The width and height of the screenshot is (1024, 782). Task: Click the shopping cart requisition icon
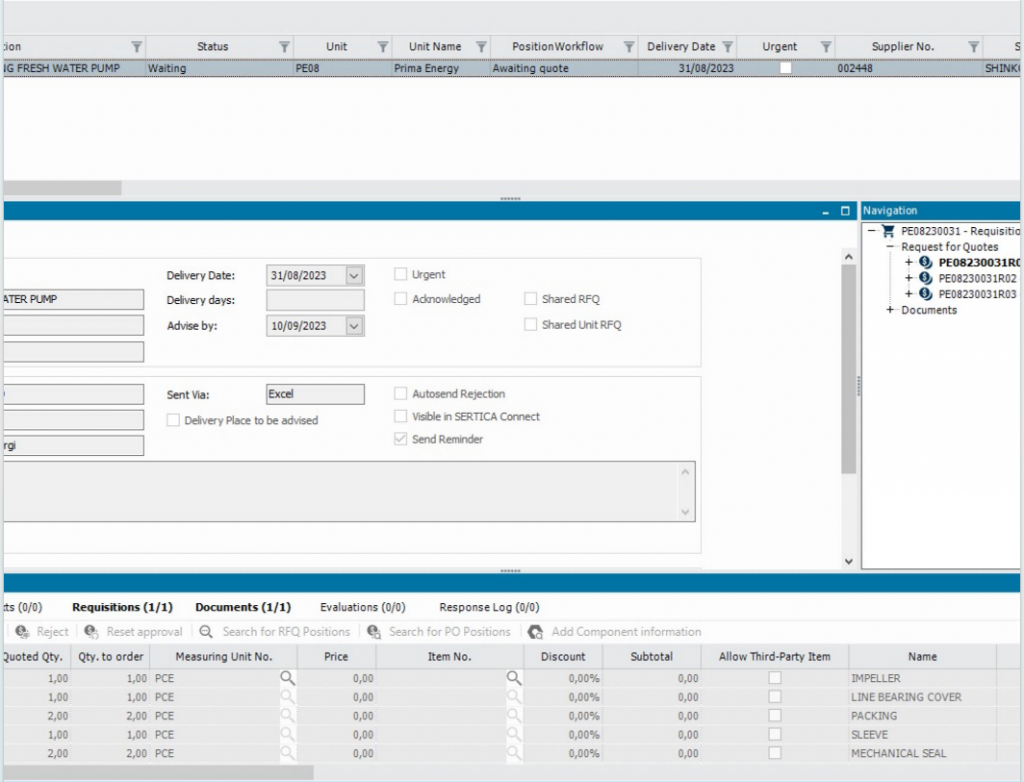888,231
